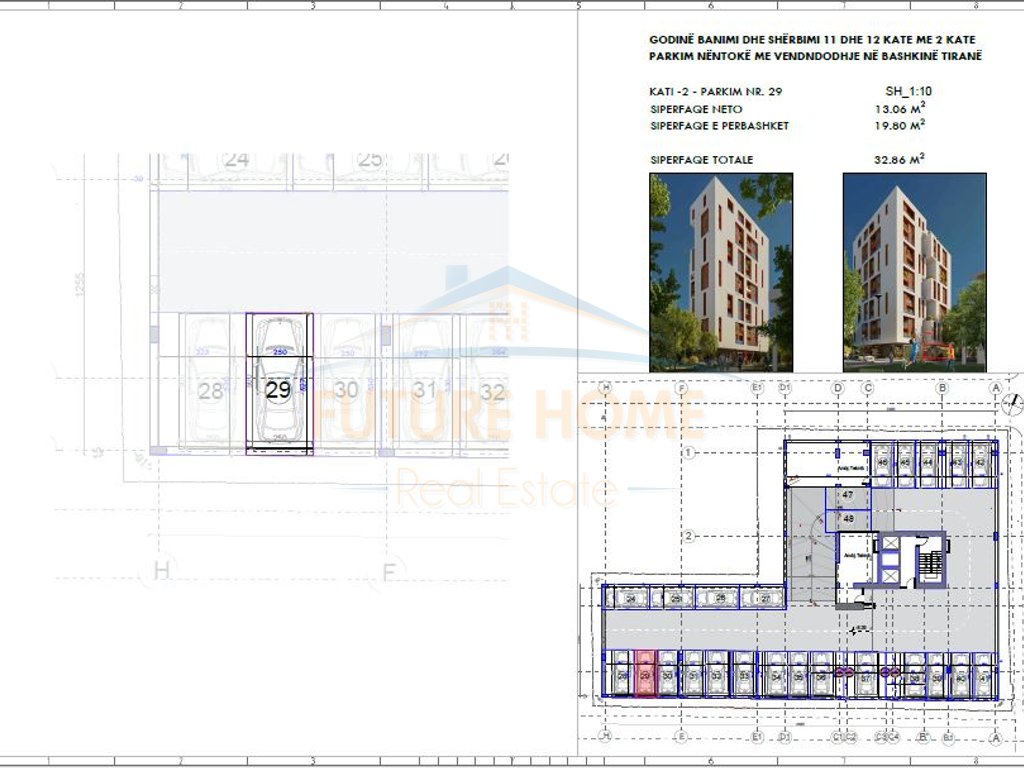The width and height of the screenshot is (1024, 768).
Task: Click the shared area value '19.80 M²'
Action: [900, 125]
